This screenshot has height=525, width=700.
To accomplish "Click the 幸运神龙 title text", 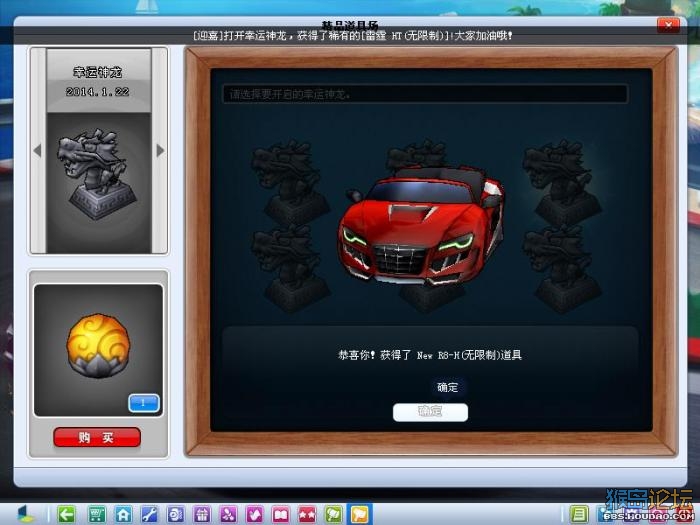I will pos(97,72).
